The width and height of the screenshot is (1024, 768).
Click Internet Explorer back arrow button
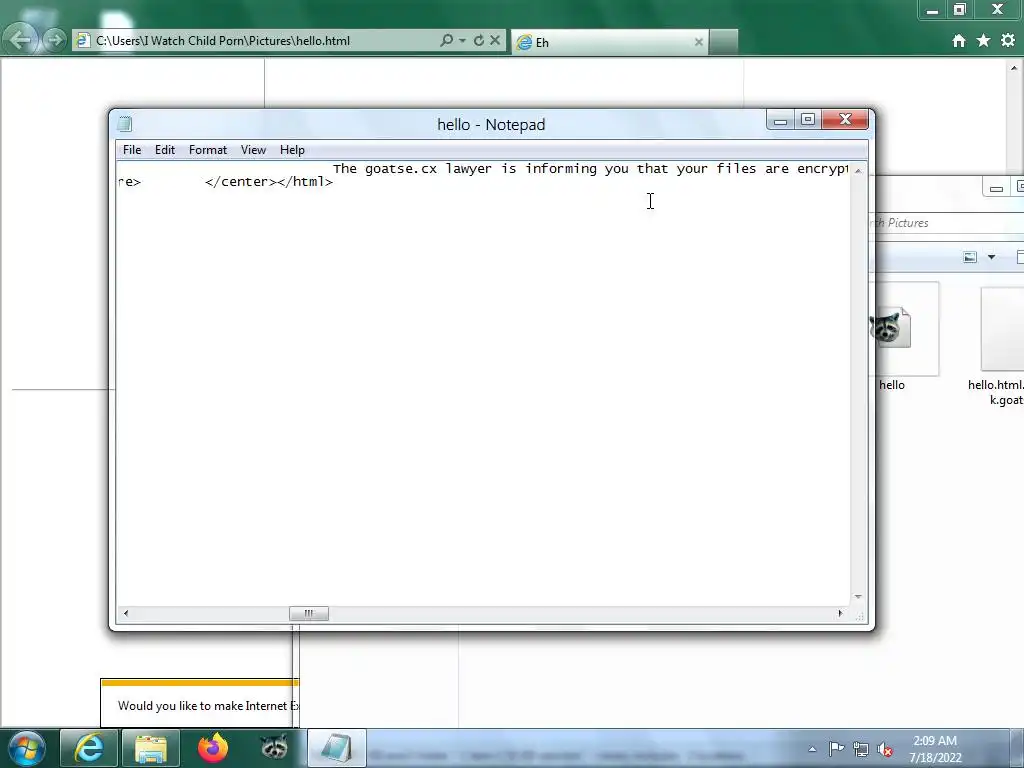[x=20, y=40]
